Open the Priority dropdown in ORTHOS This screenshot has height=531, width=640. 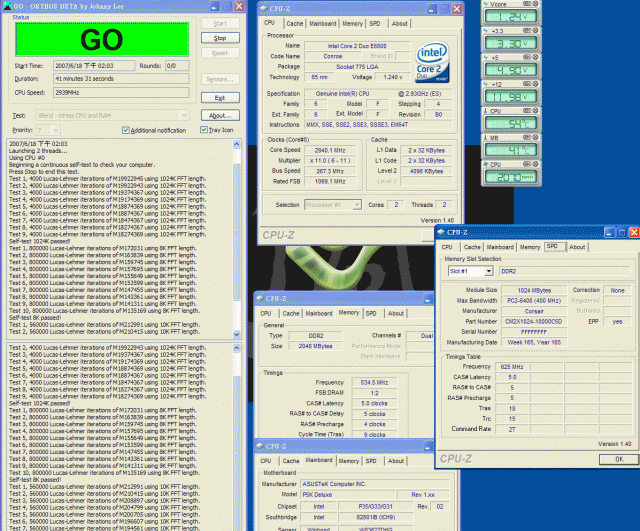tap(56, 130)
